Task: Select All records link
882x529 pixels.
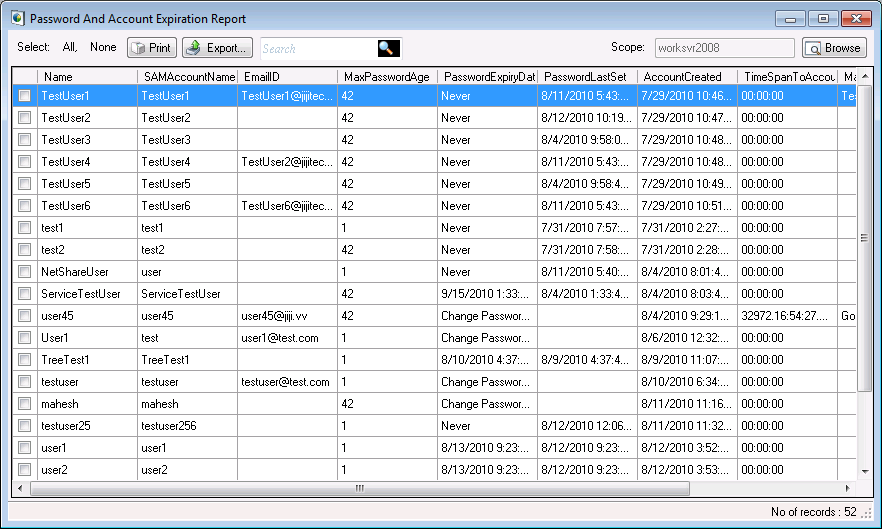Action: click(x=70, y=47)
